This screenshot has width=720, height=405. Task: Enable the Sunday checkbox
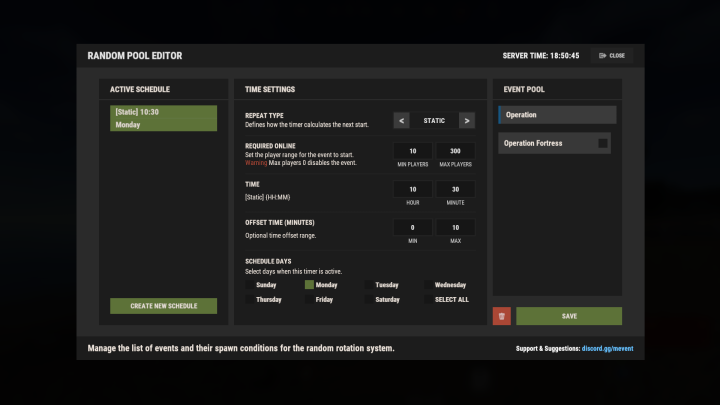pyautogui.click(x=249, y=285)
